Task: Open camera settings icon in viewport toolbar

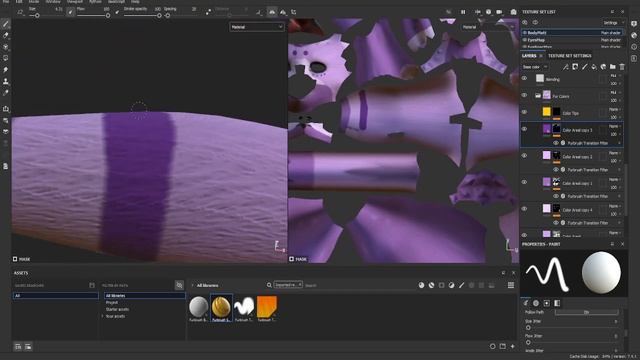Action: 499,12
